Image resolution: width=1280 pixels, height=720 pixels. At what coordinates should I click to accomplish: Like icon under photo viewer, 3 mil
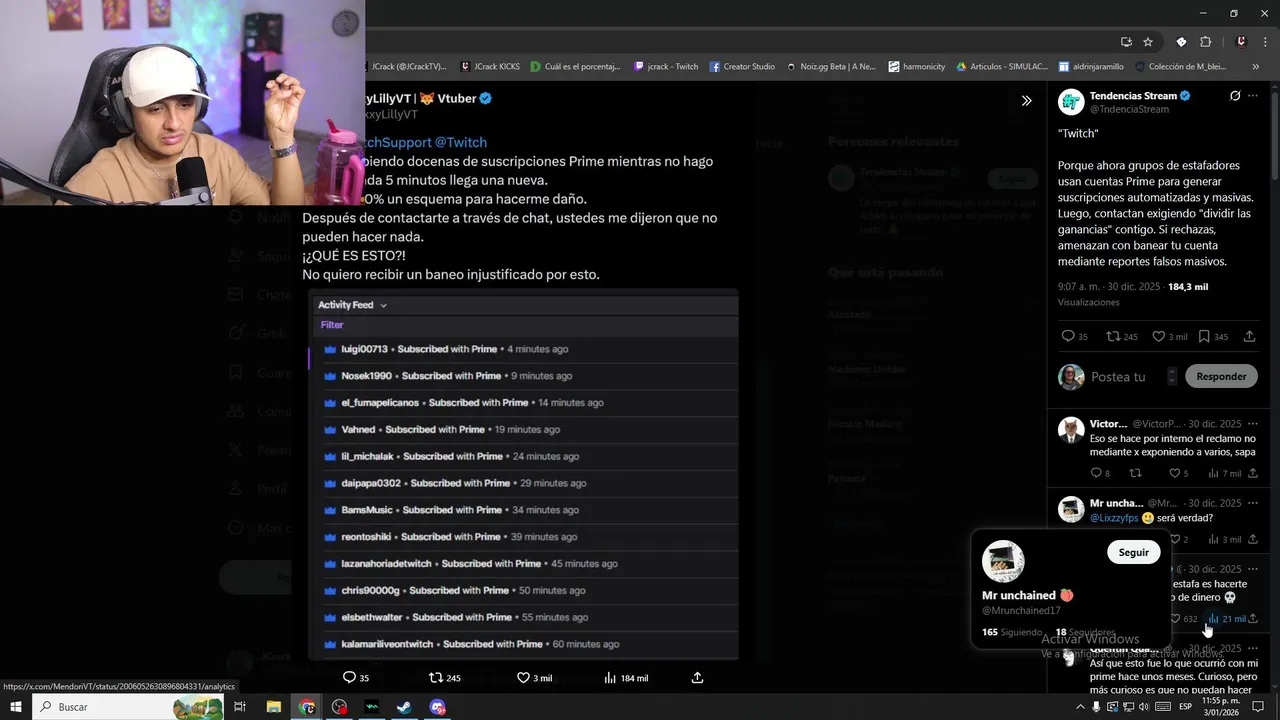coord(534,677)
